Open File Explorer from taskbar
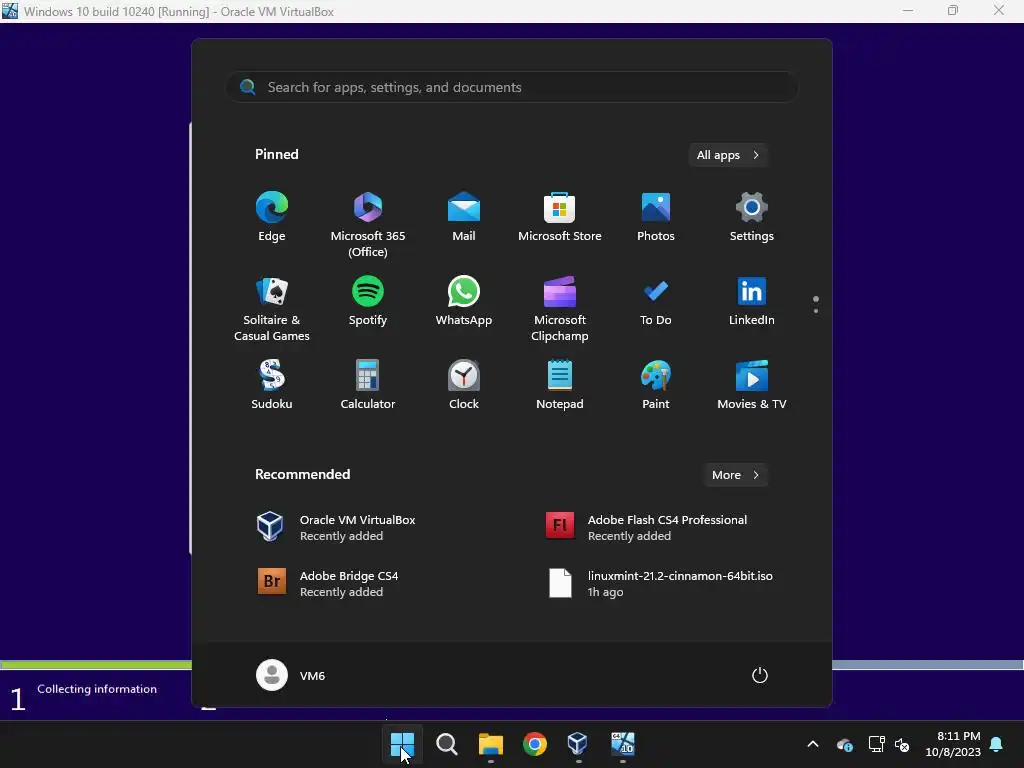Viewport: 1024px width, 768px height. [490, 744]
